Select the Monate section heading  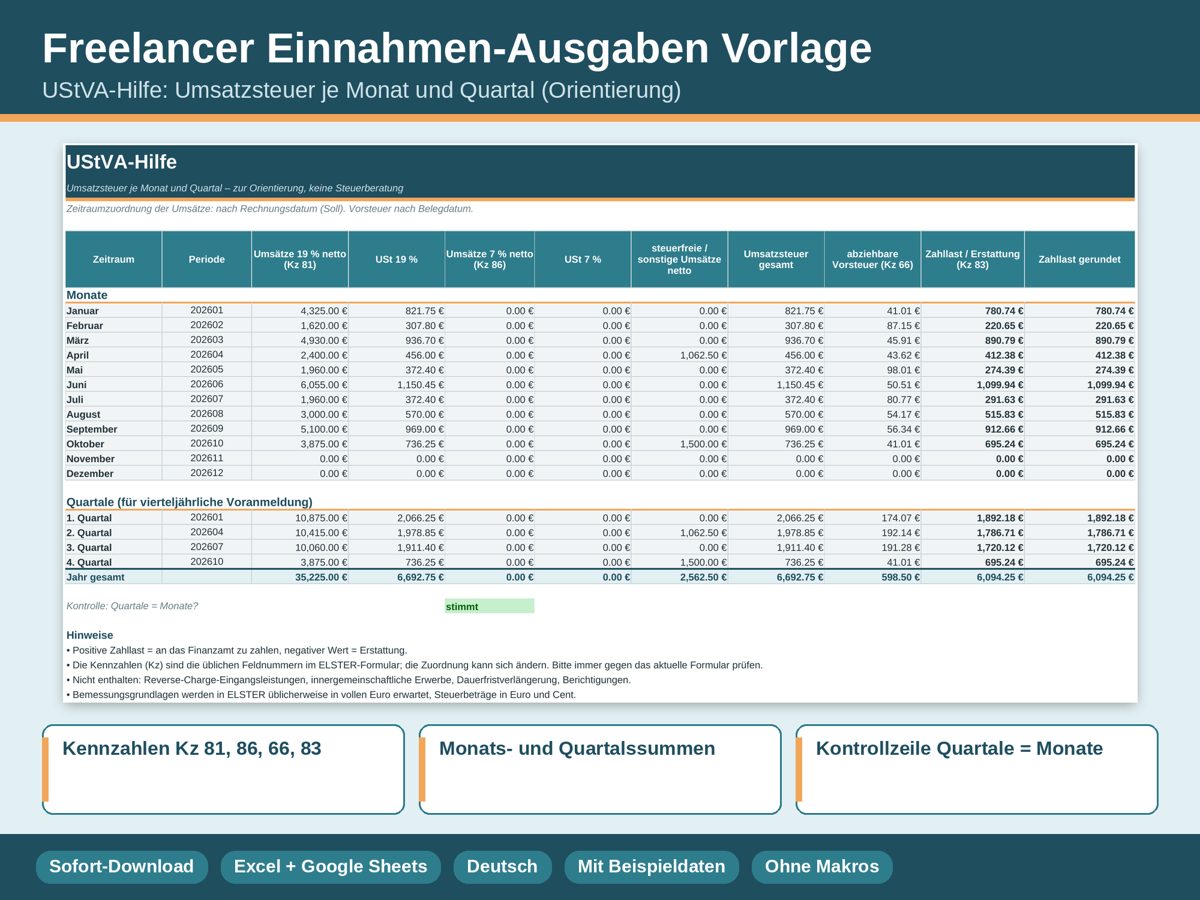[87, 295]
